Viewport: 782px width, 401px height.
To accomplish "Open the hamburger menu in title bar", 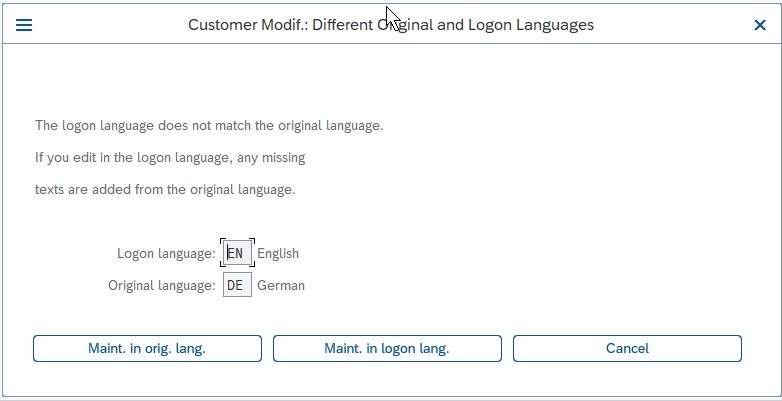I will click(x=24, y=25).
